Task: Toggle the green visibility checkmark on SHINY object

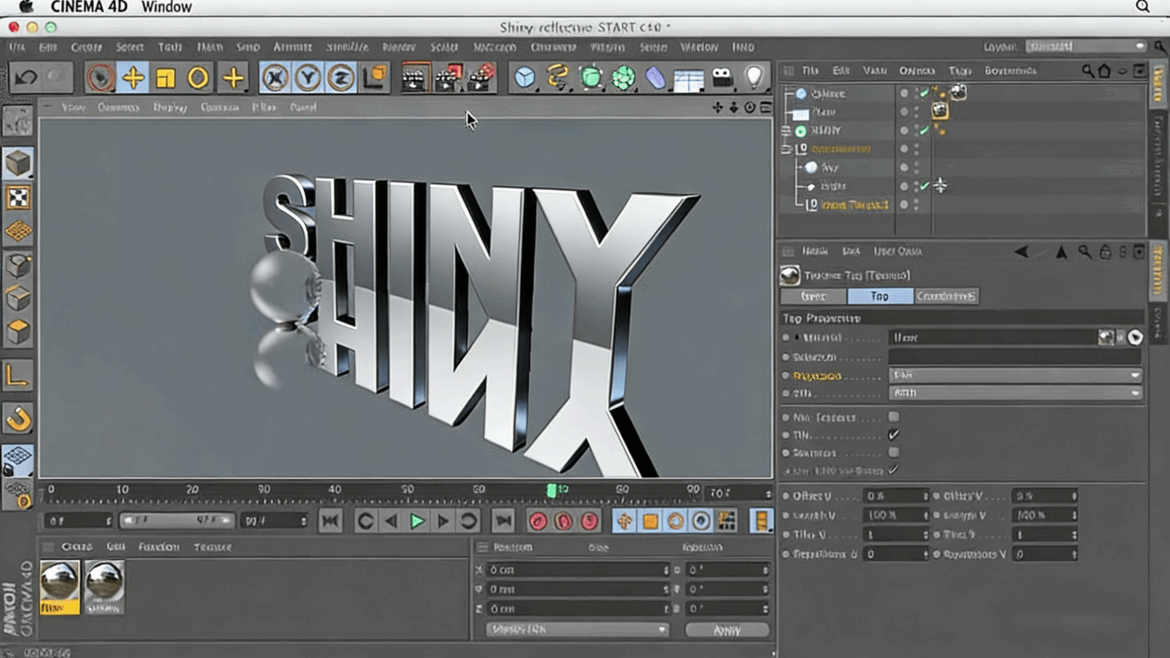Action: (x=924, y=130)
